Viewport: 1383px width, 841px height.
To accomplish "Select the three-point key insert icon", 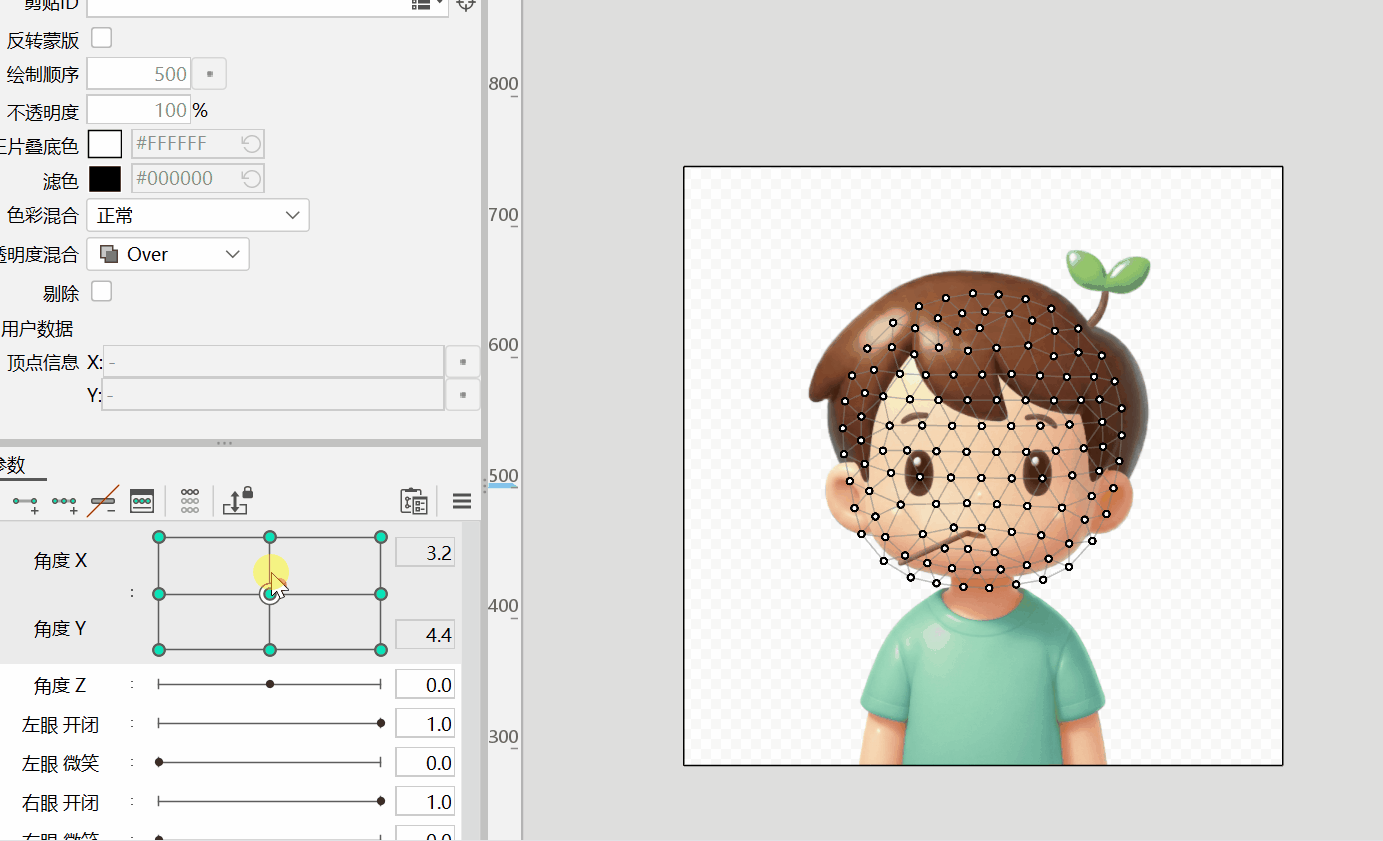I will [x=64, y=501].
